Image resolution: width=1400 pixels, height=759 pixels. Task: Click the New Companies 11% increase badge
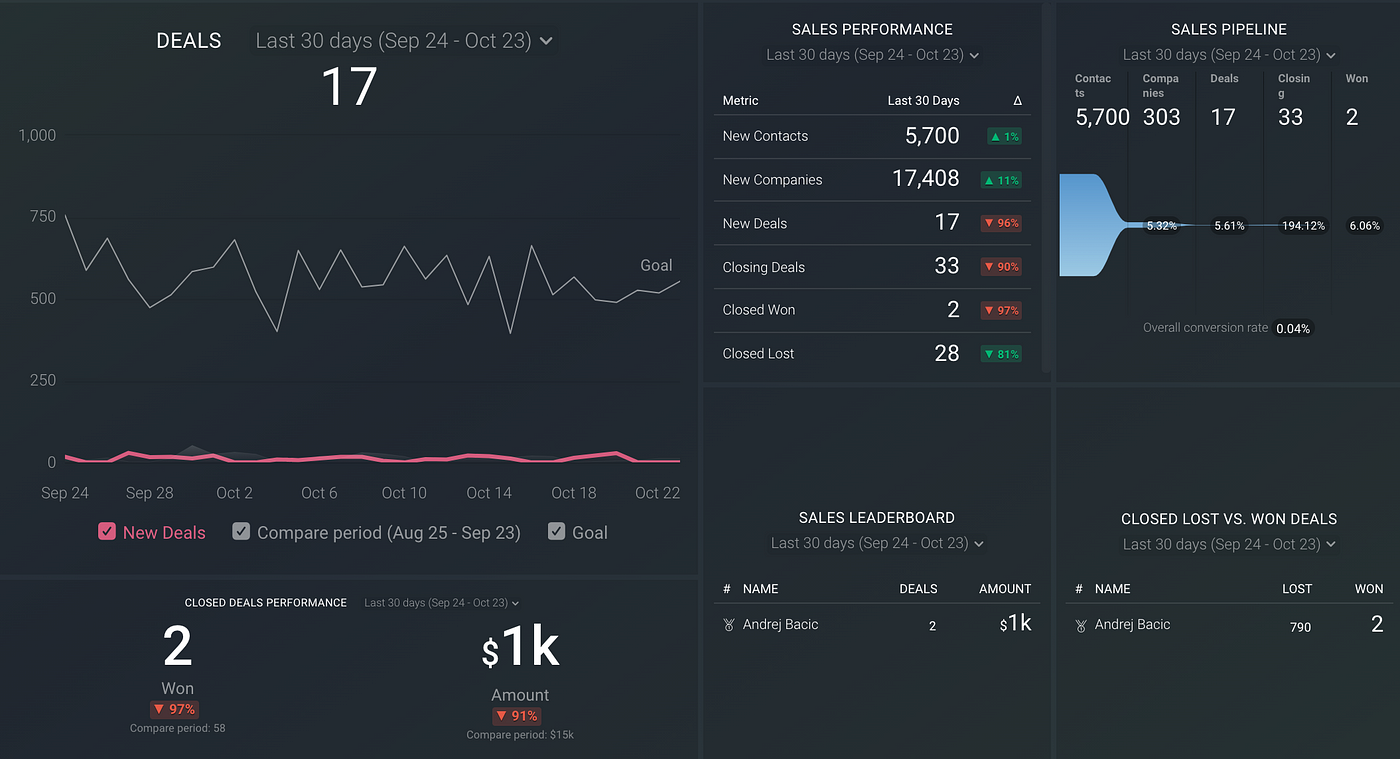1001,180
